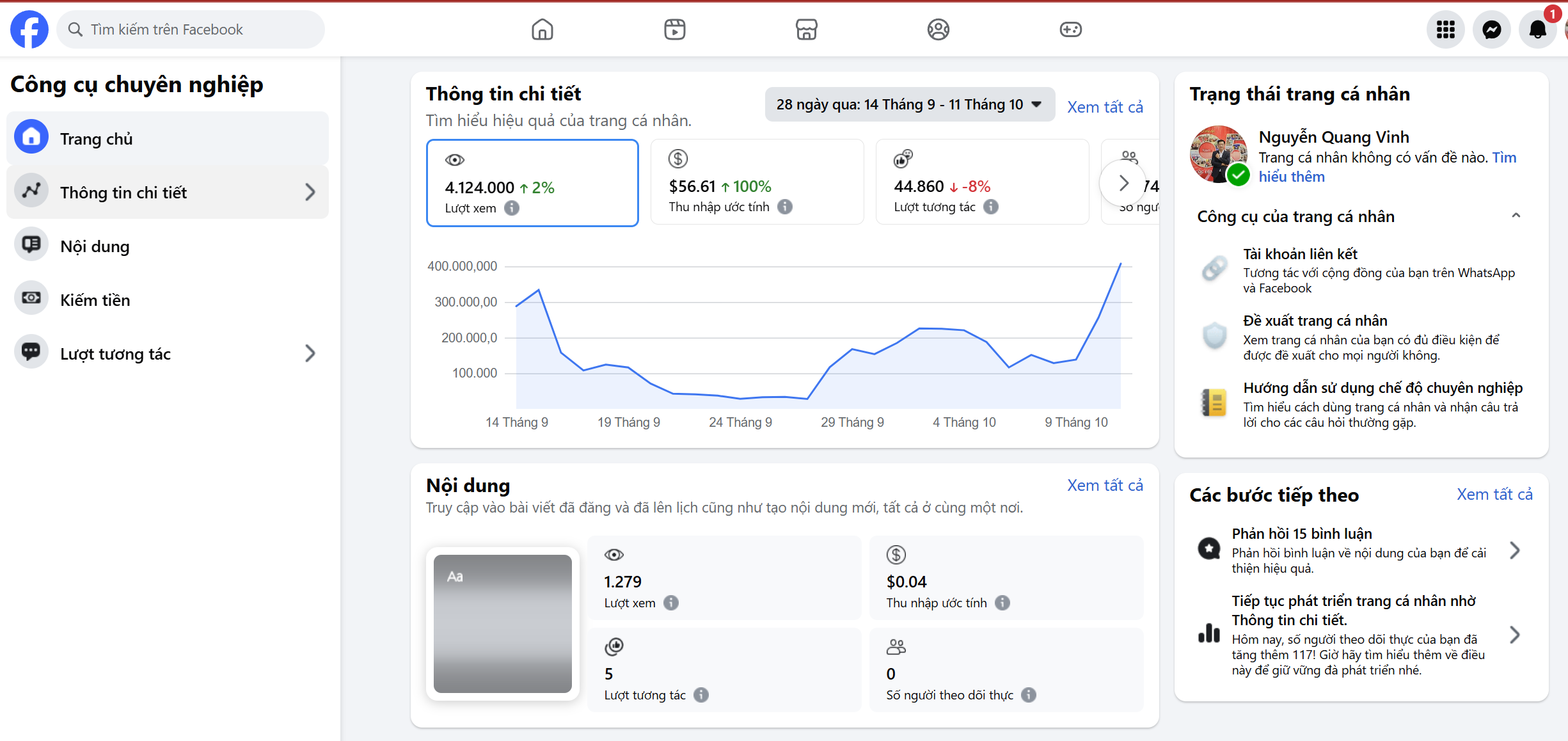
Task: Open the notifications bell
Action: point(1537,29)
